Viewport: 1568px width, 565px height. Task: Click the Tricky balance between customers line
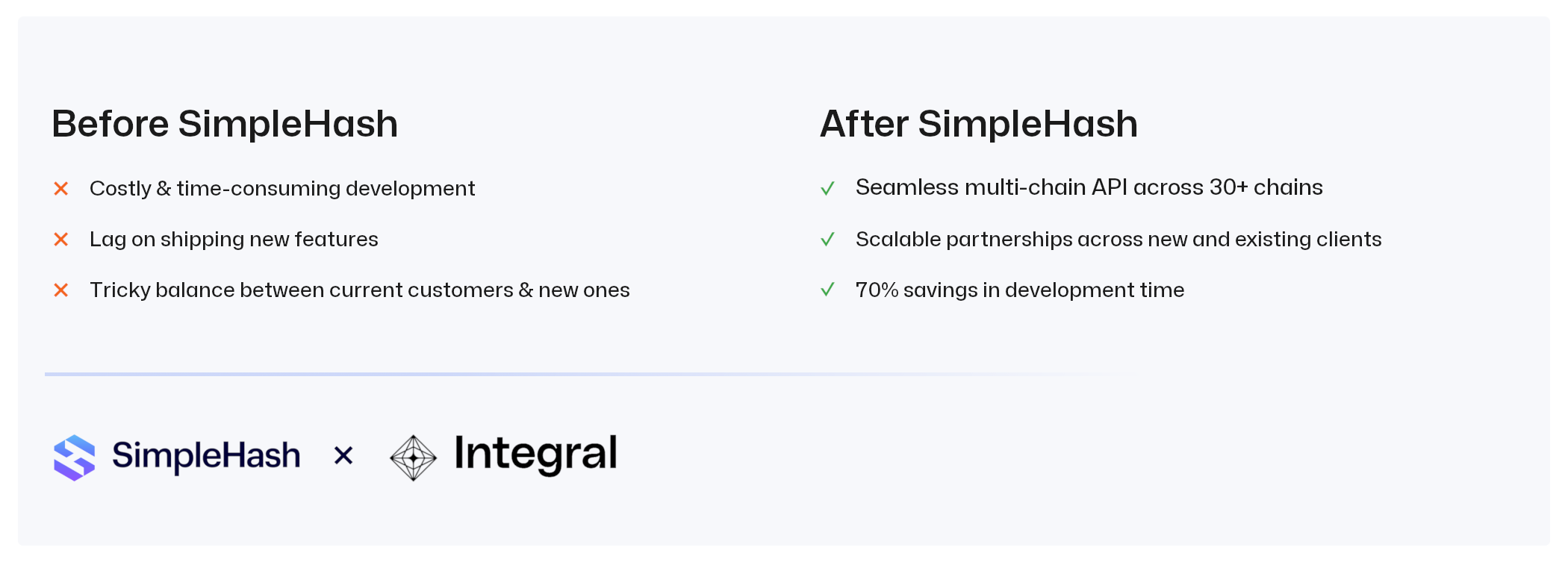359,290
